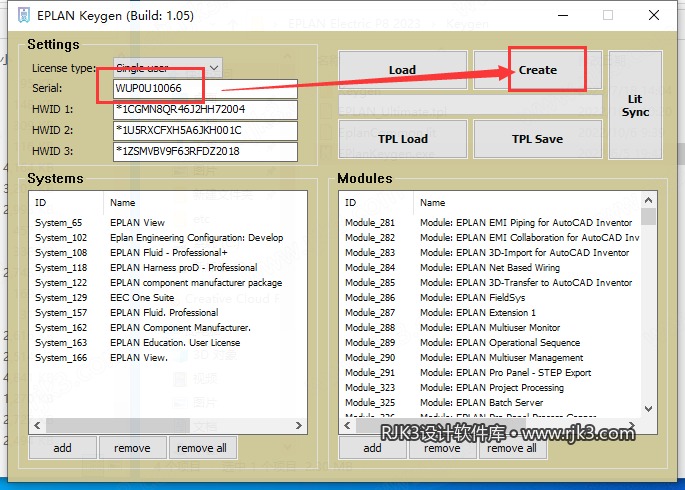Image resolution: width=685 pixels, height=490 pixels.
Task: Click the Load button
Action: click(x=402, y=70)
